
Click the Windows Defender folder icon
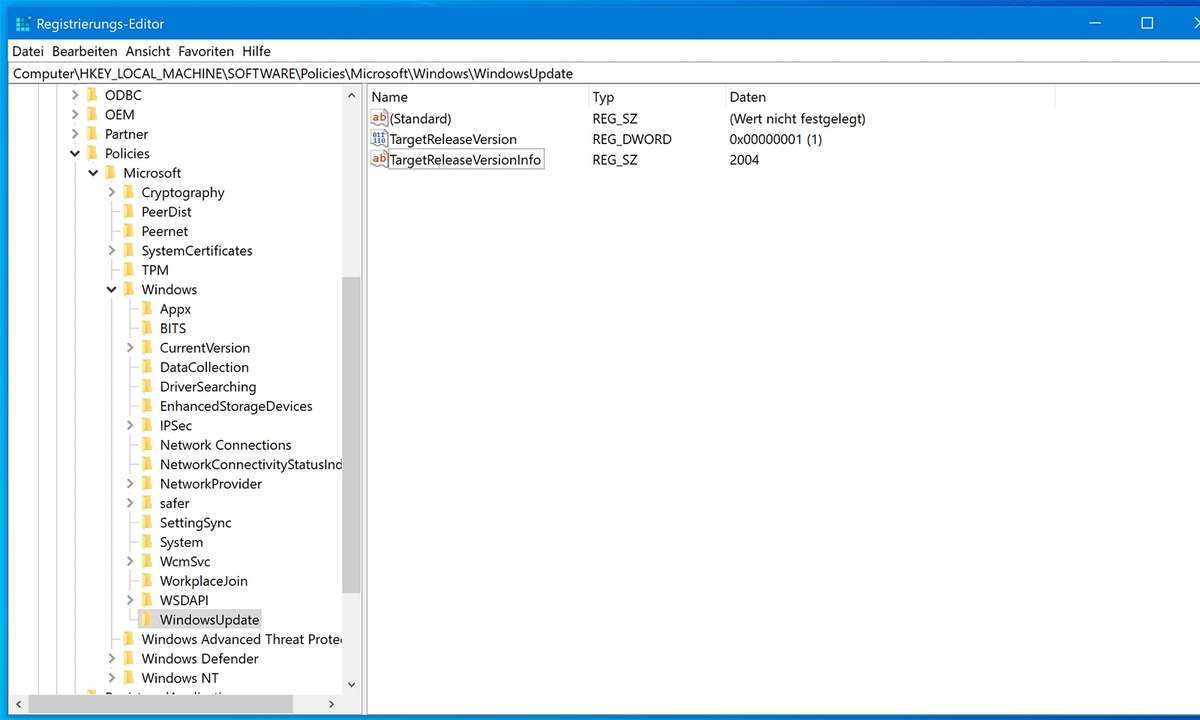pos(129,658)
